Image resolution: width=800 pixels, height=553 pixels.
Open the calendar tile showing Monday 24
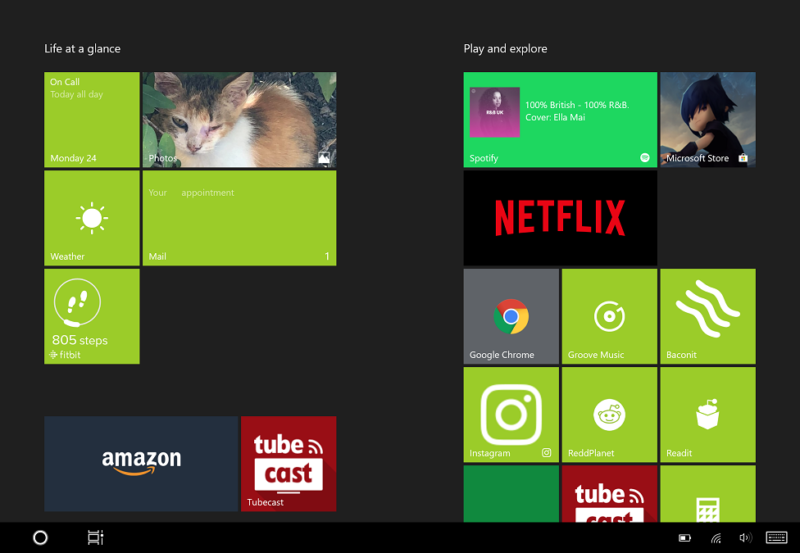(92, 119)
